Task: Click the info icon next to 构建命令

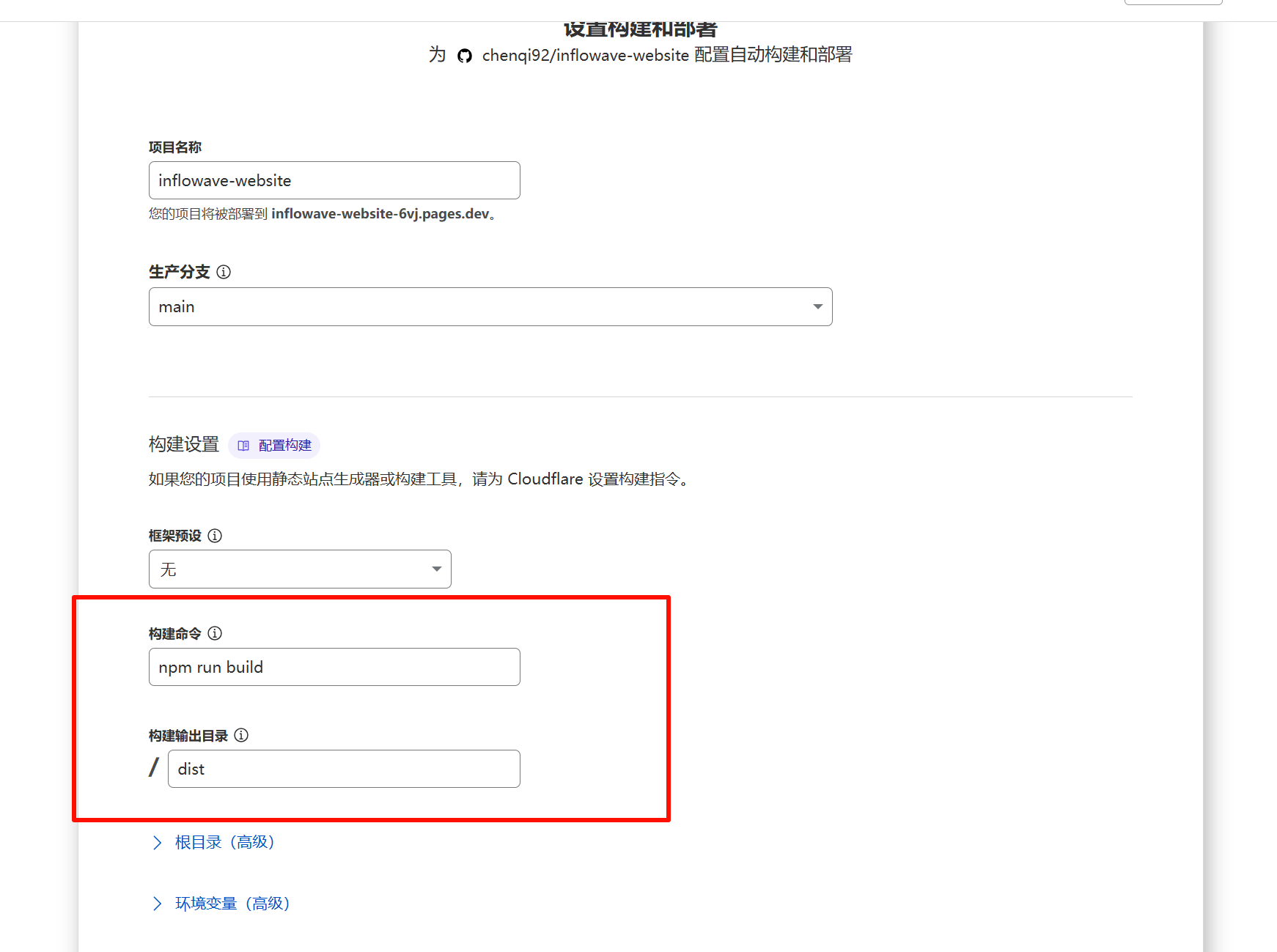Action: tap(215, 633)
